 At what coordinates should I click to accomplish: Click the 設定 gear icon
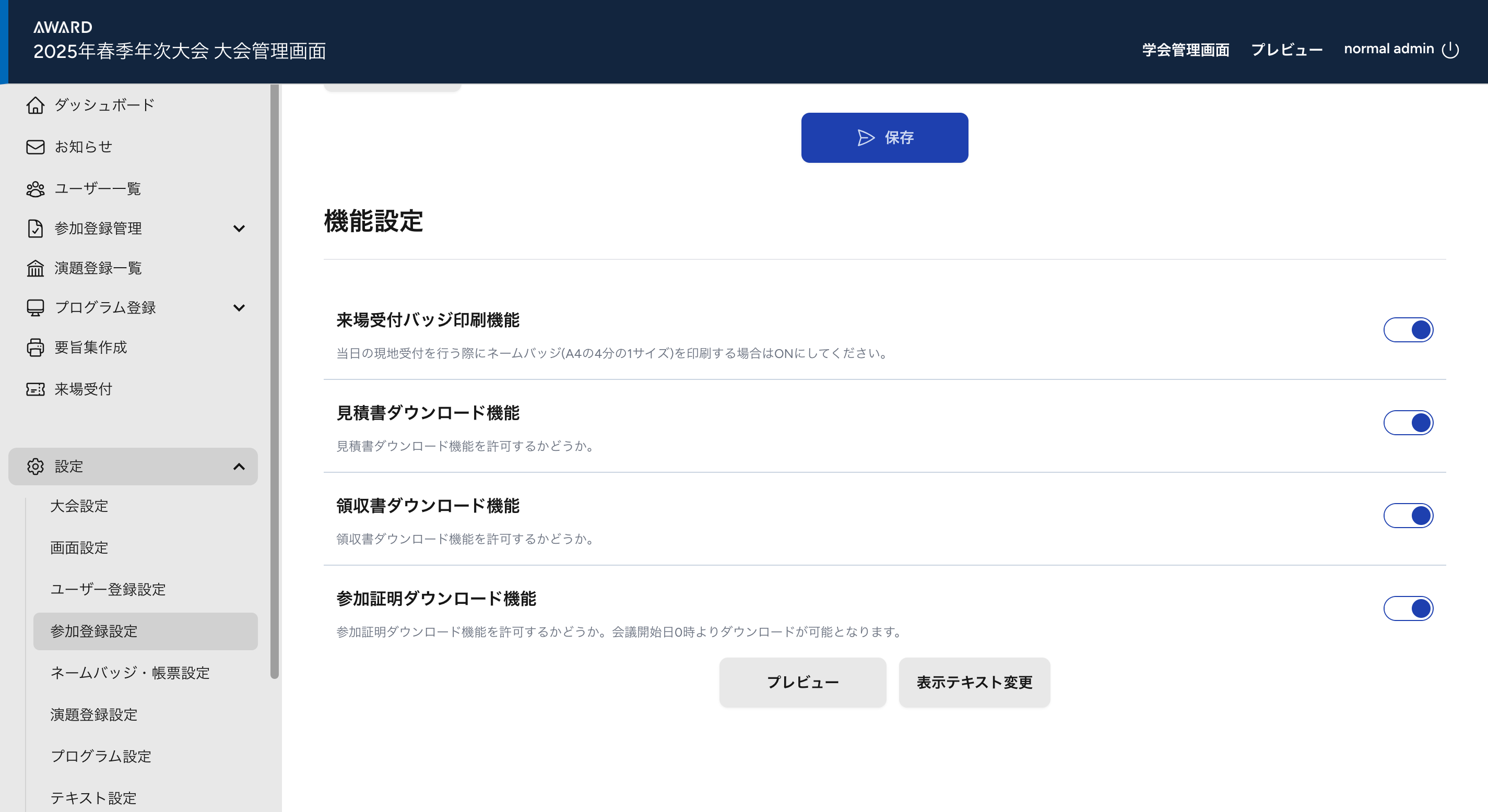tap(35, 466)
